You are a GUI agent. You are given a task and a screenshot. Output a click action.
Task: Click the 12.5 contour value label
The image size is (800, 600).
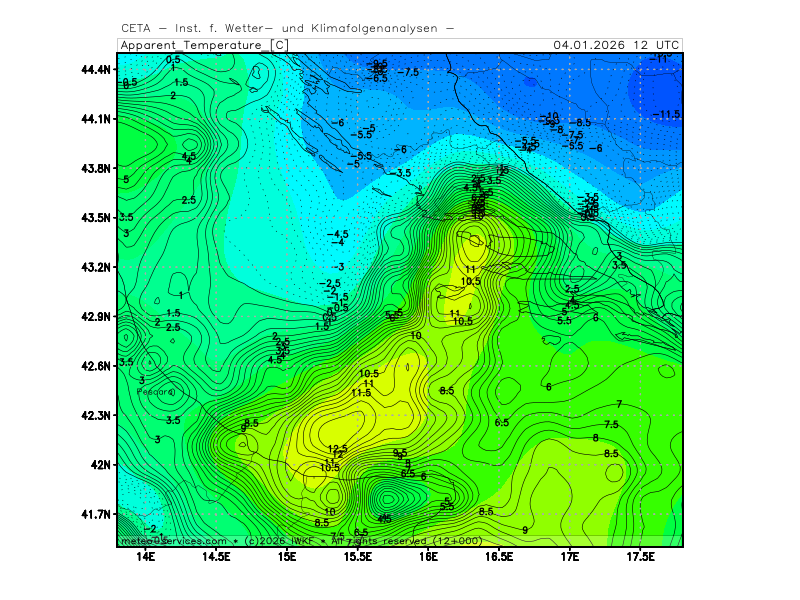click(x=337, y=449)
